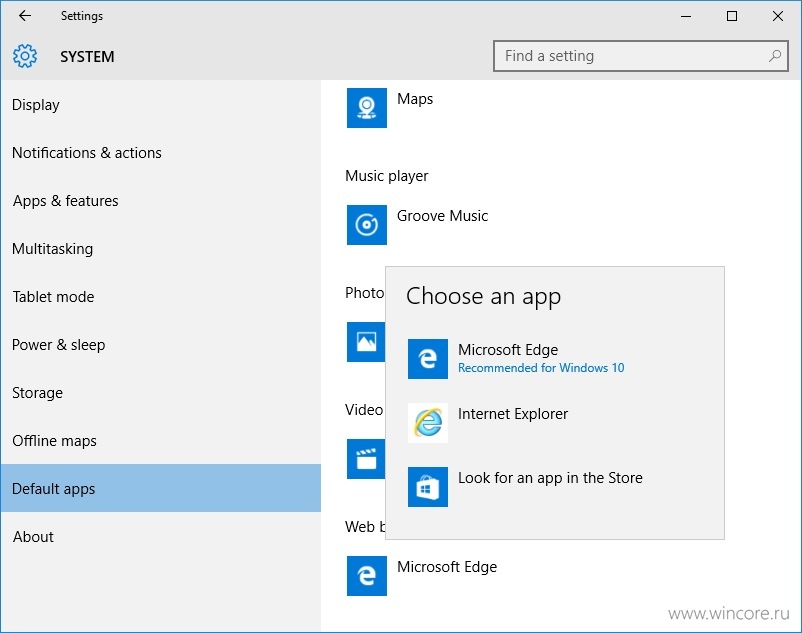Viewport: 802px width, 633px height.
Task: Open the Storage section
Action: 161,393
